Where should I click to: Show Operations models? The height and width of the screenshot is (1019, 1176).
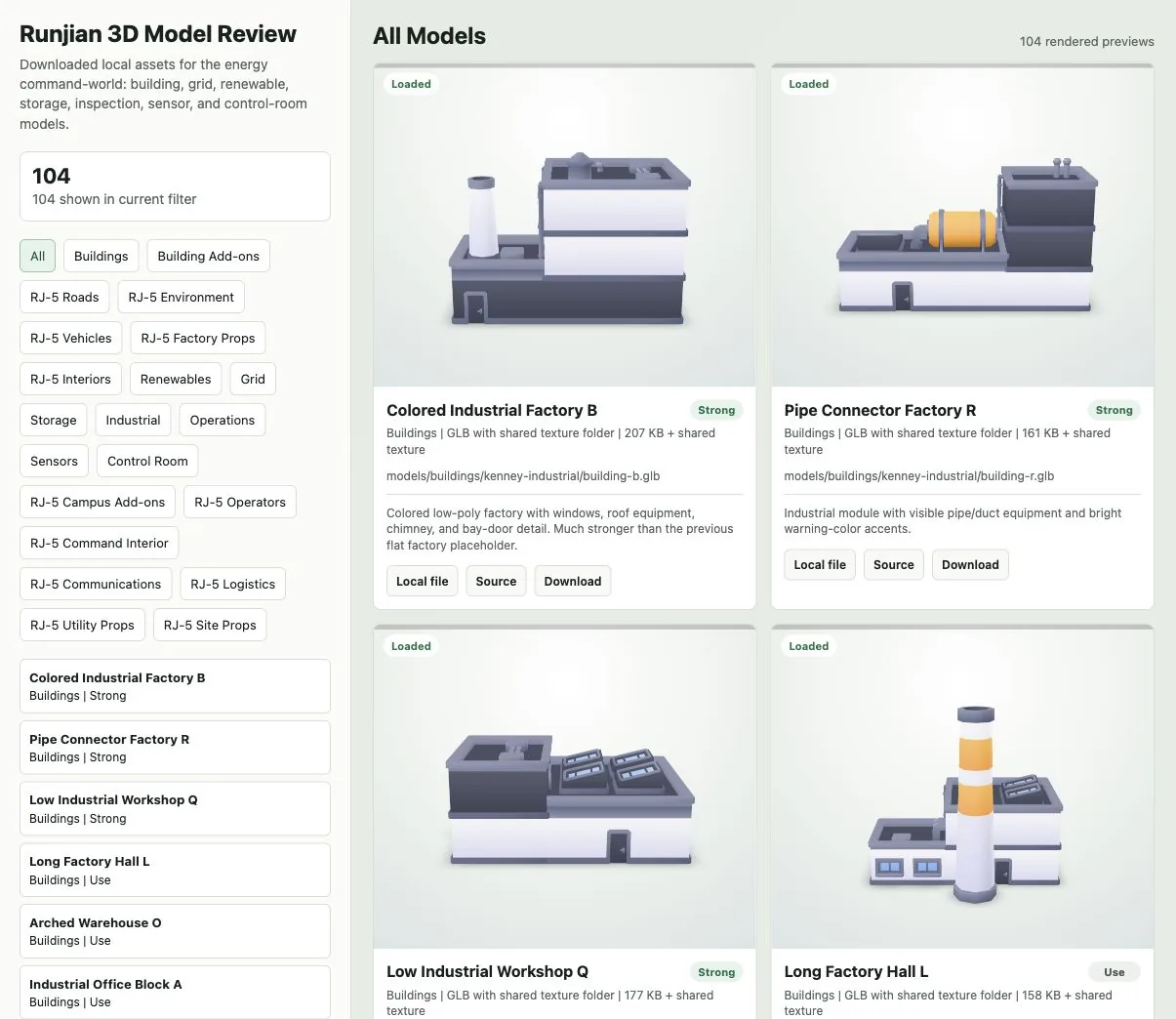pyautogui.click(x=223, y=420)
